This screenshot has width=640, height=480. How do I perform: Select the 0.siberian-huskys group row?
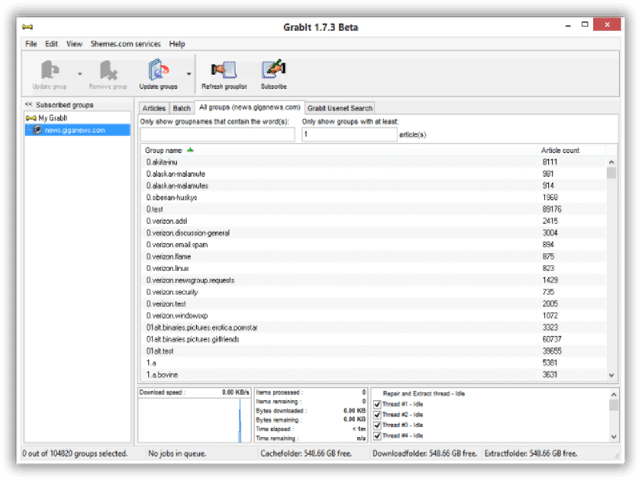pyautogui.click(x=373, y=198)
